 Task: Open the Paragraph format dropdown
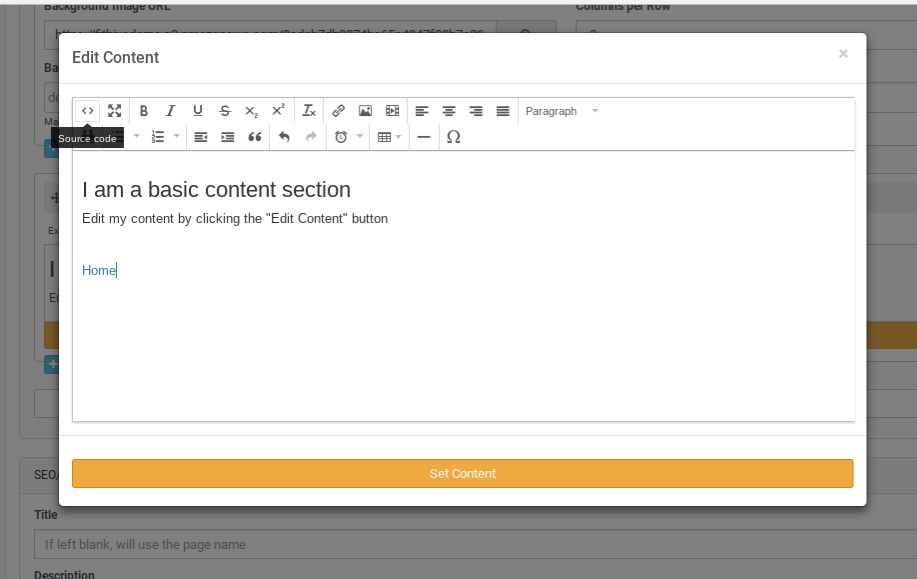(x=561, y=111)
